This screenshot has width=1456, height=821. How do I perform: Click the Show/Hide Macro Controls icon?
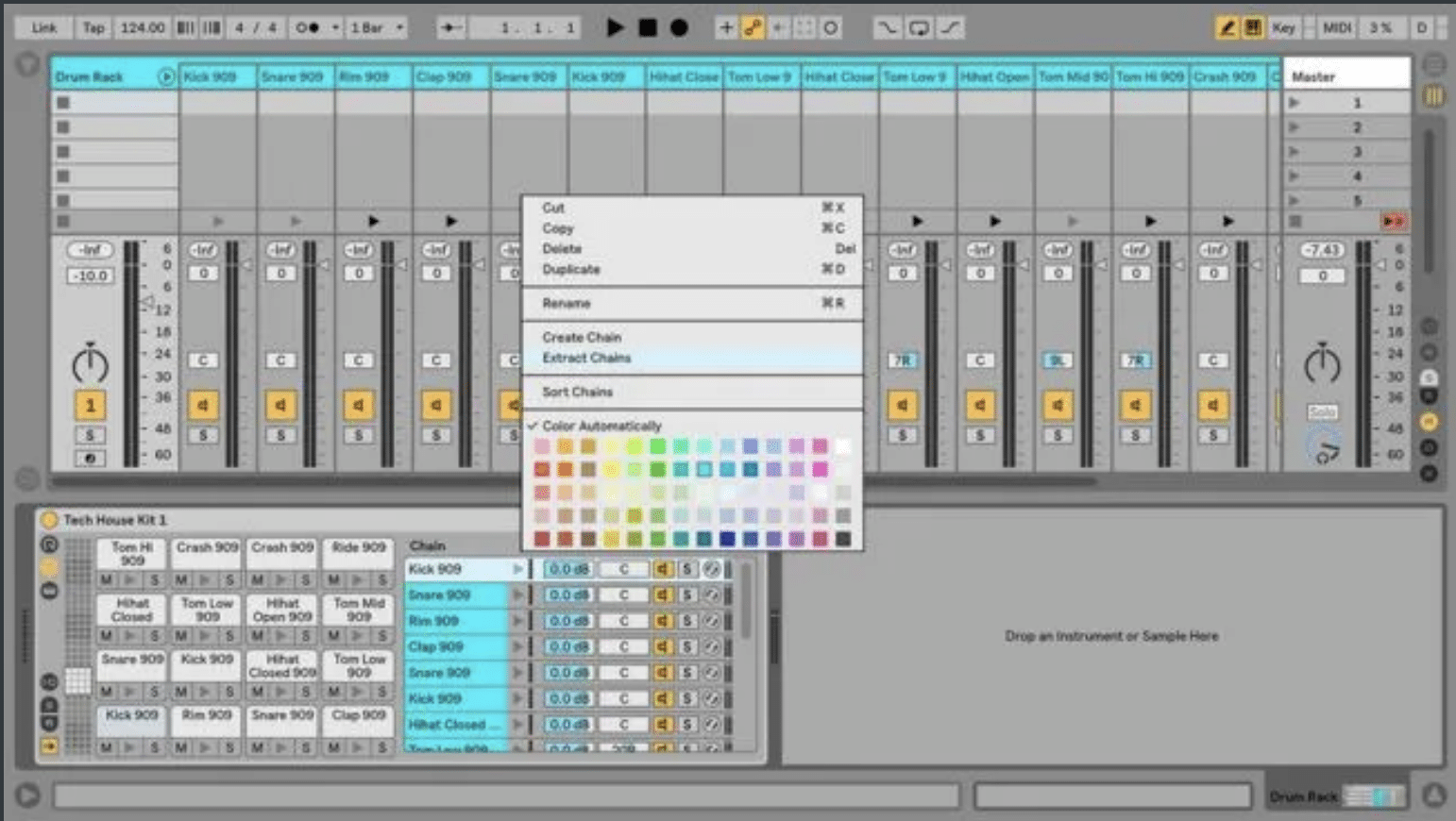pyautogui.click(x=49, y=545)
